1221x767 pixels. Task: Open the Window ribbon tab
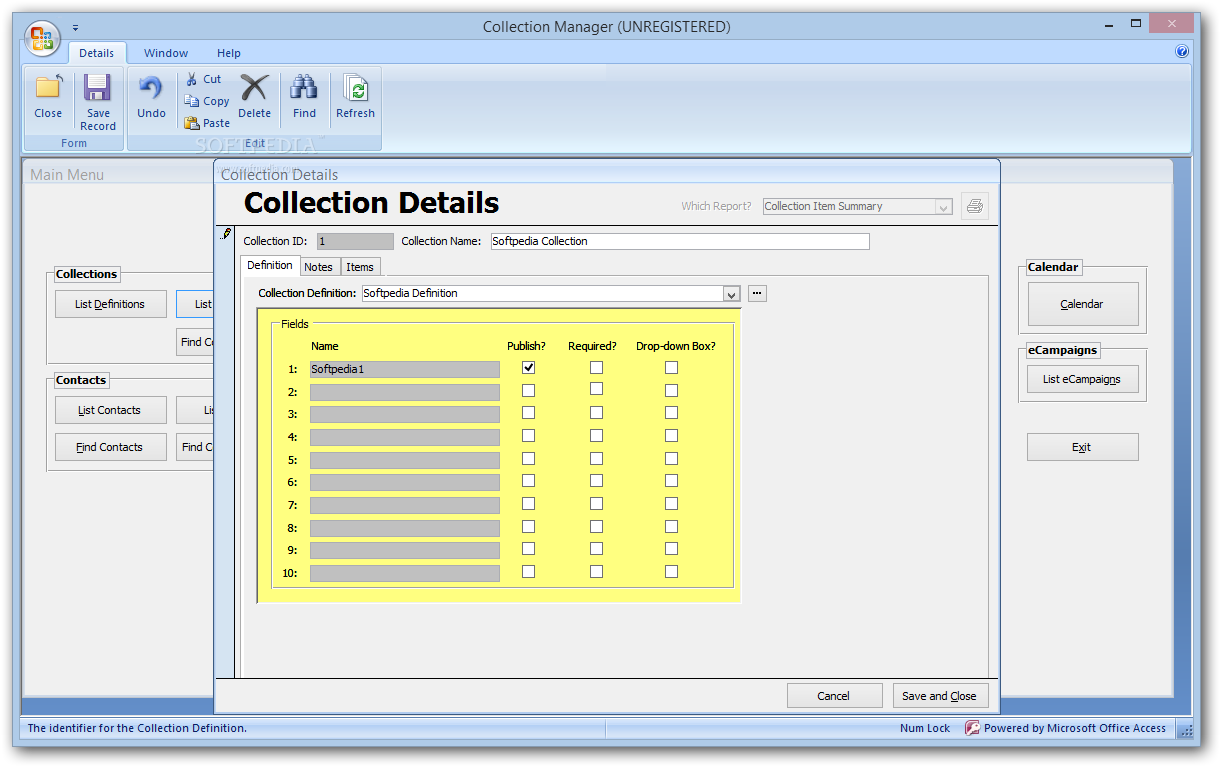166,53
